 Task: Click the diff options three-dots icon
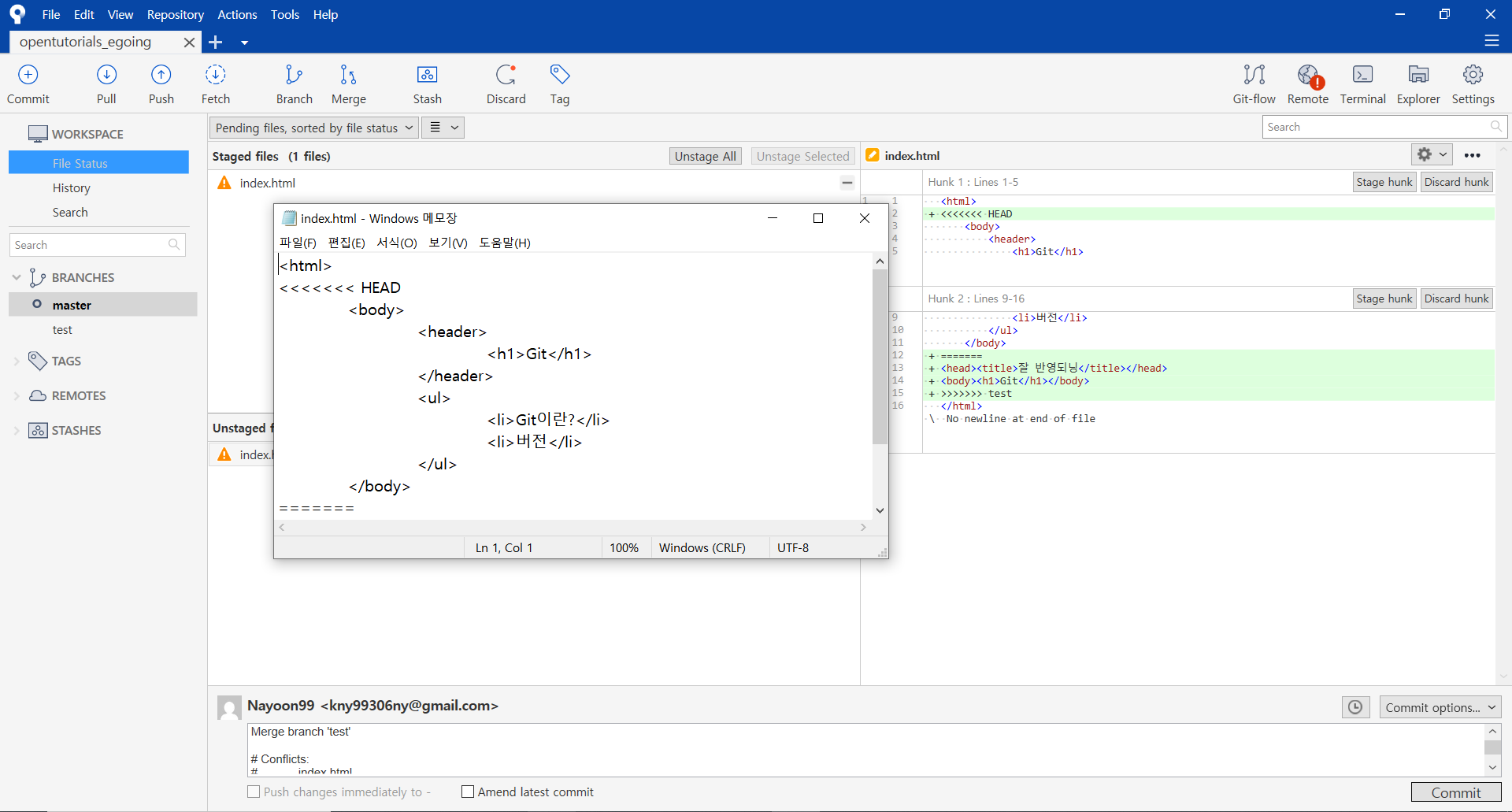click(1473, 155)
